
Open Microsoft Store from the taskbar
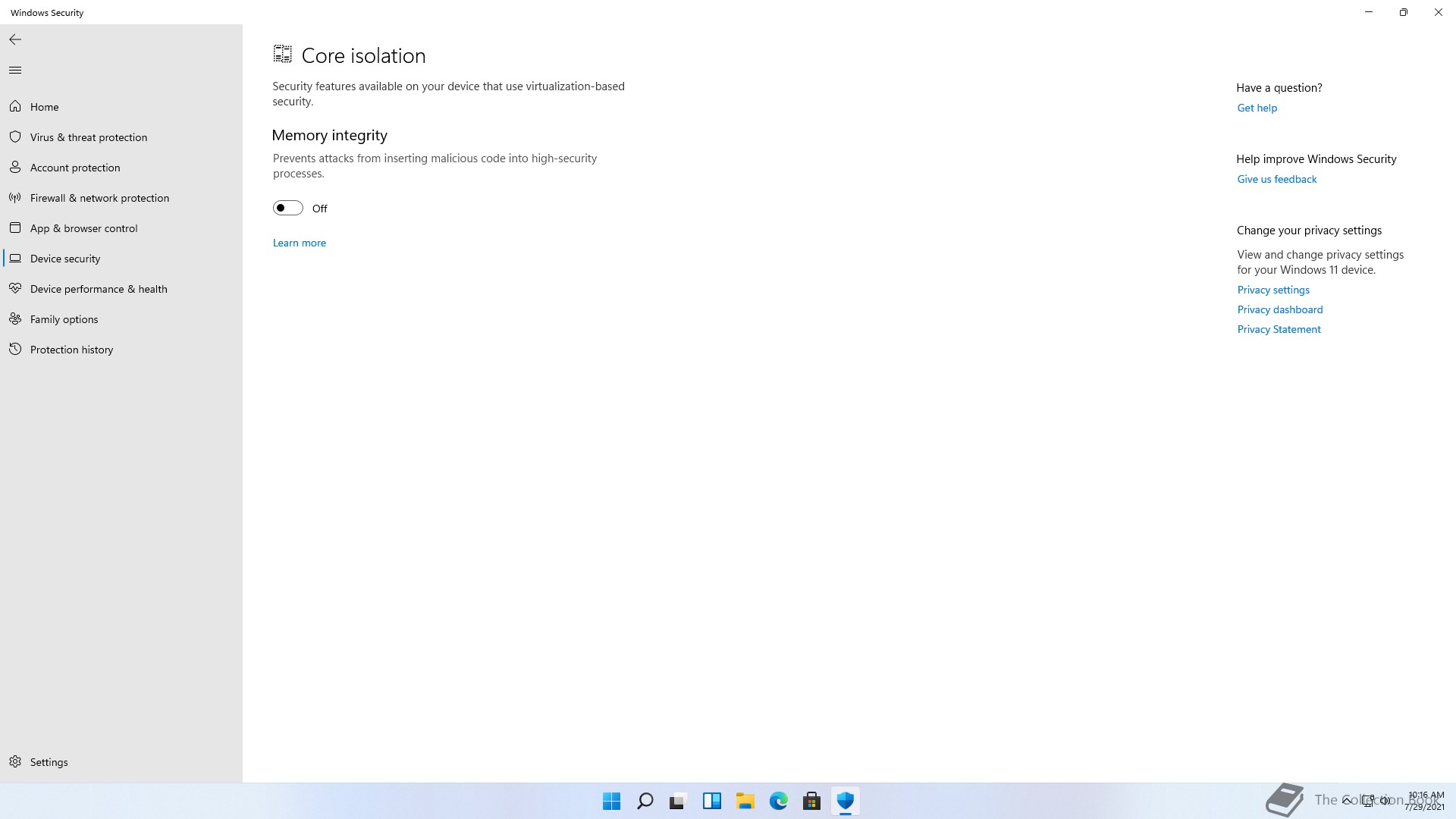click(x=811, y=801)
